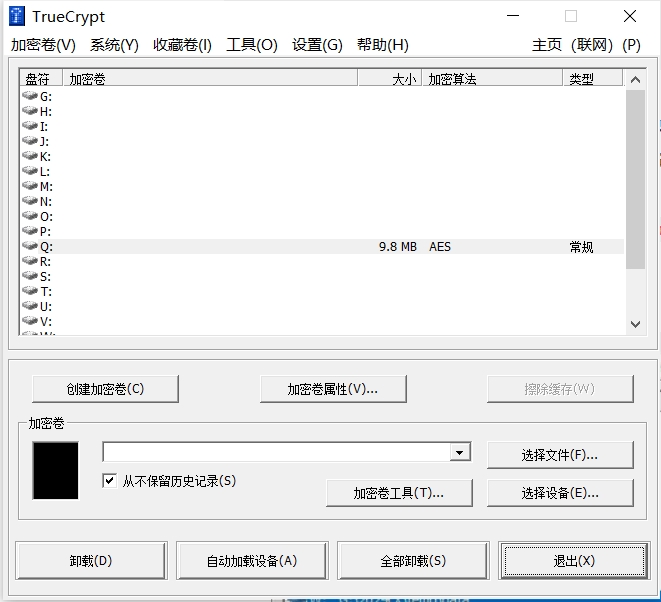Select the 常规 type cell
Screen dimensions: 661x602
point(581,247)
